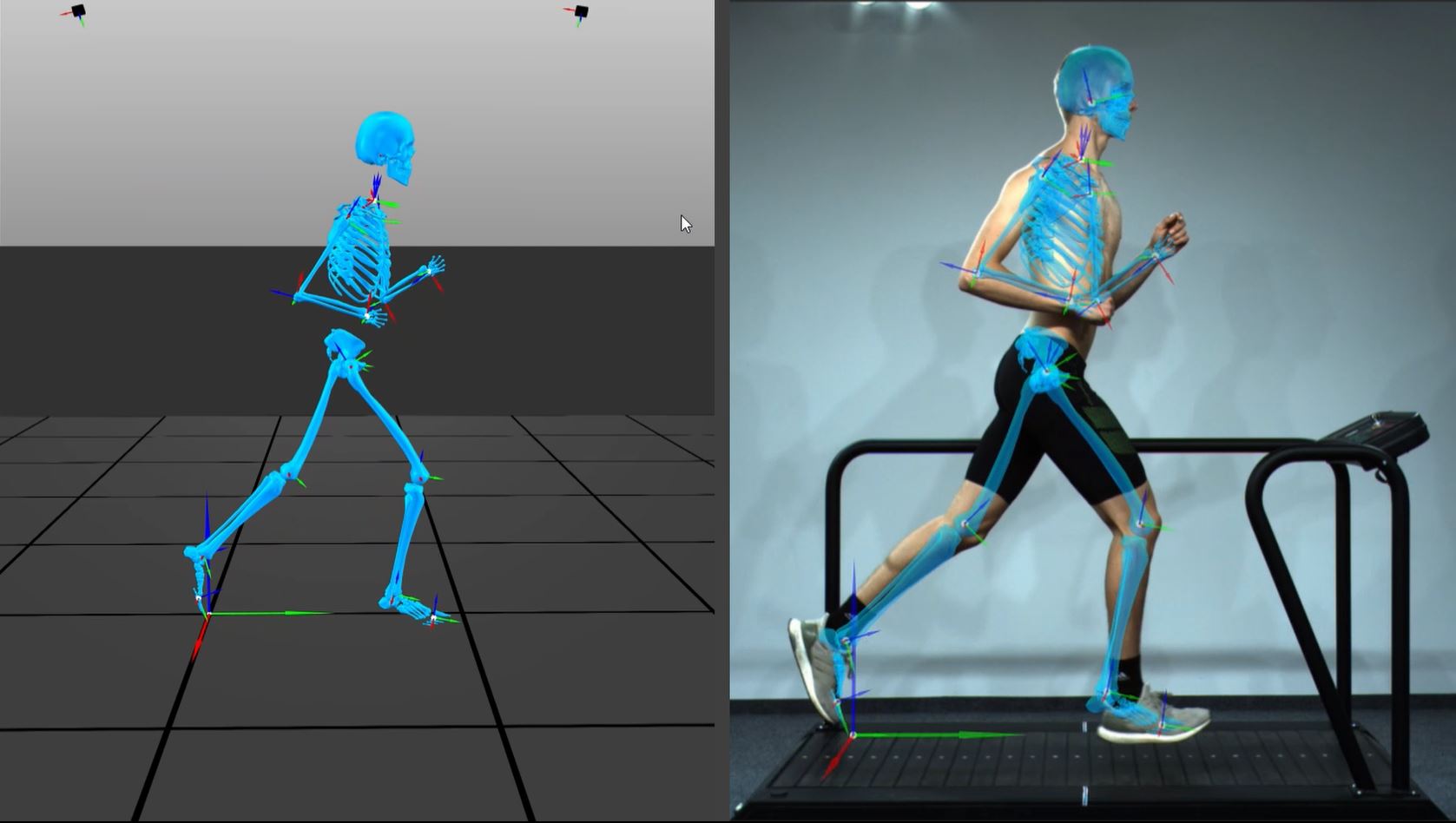The image size is (1456, 823).
Task: Select the right camera marker in 3D view
Action: [x=581, y=13]
